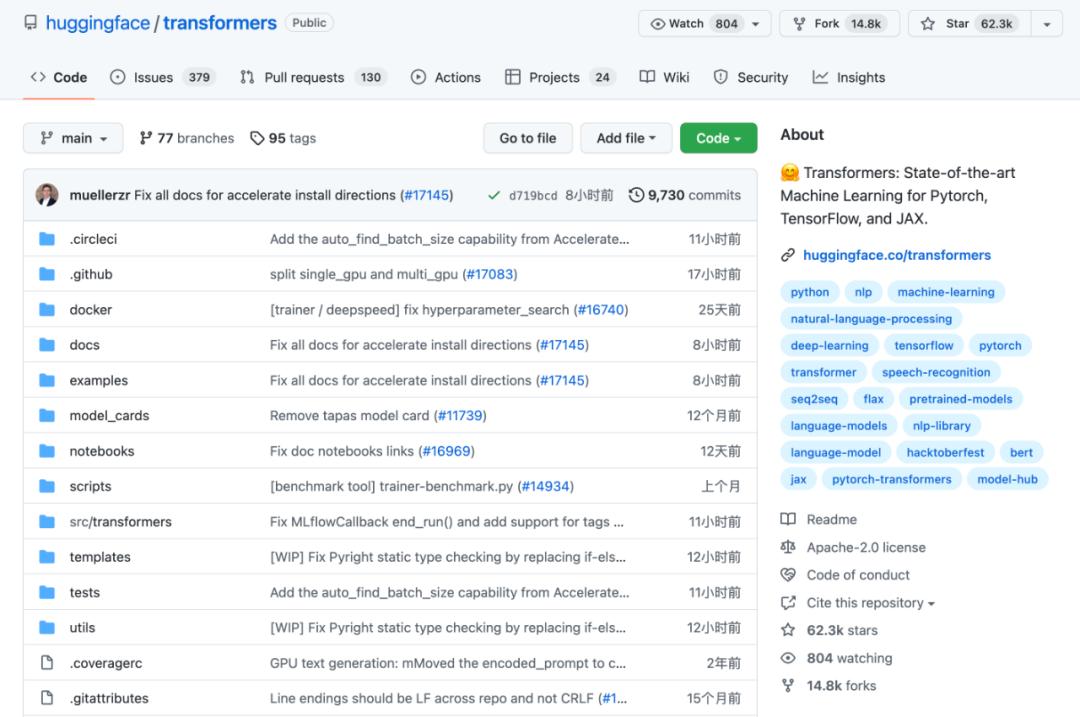Click the commit history clock icon
This screenshot has width=1080, height=717.
click(636, 195)
